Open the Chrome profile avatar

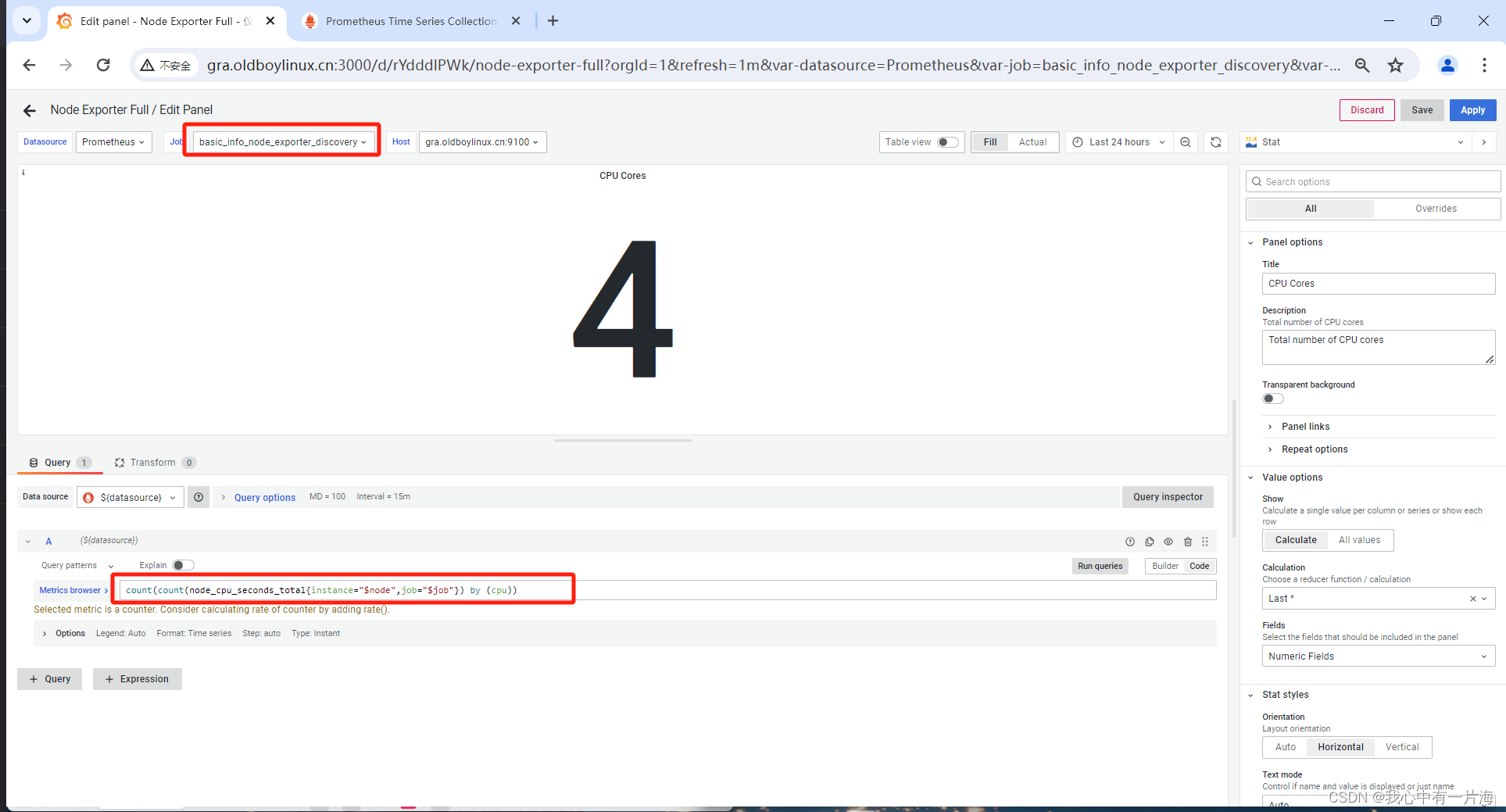click(1447, 66)
